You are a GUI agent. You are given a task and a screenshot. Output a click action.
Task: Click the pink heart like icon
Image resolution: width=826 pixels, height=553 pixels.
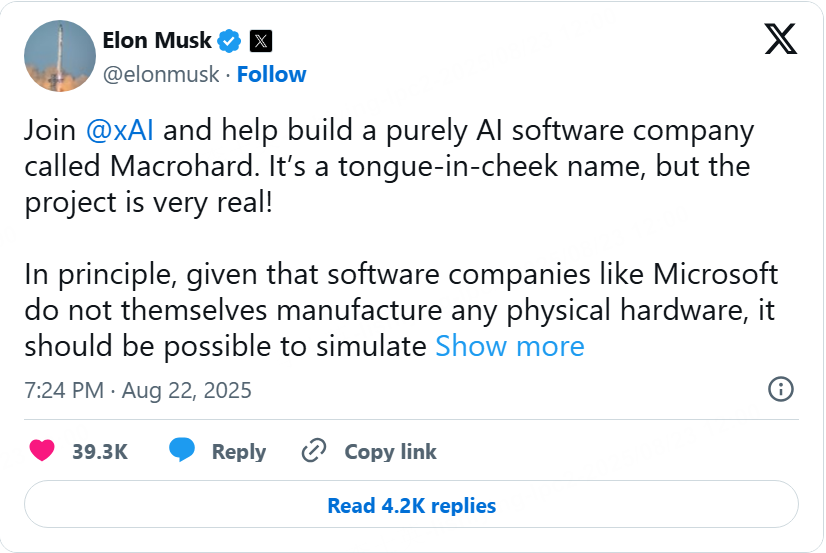[42, 451]
